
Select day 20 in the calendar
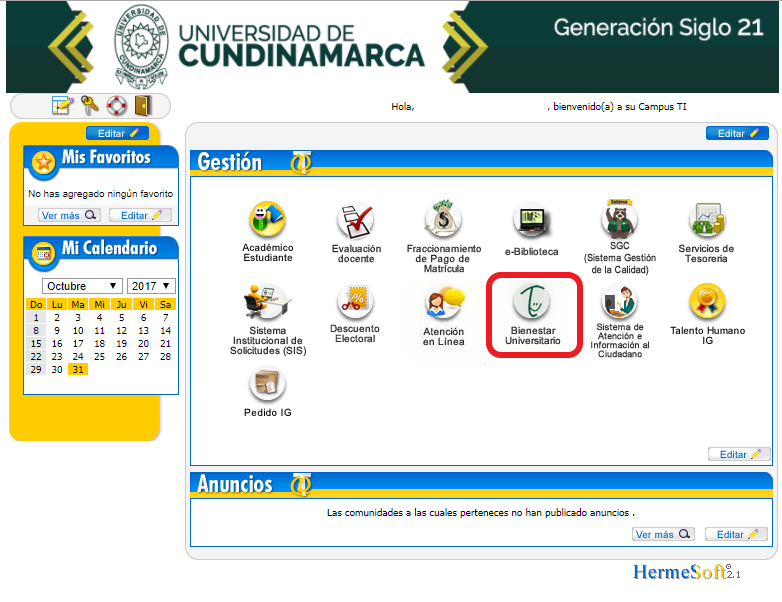coord(144,343)
